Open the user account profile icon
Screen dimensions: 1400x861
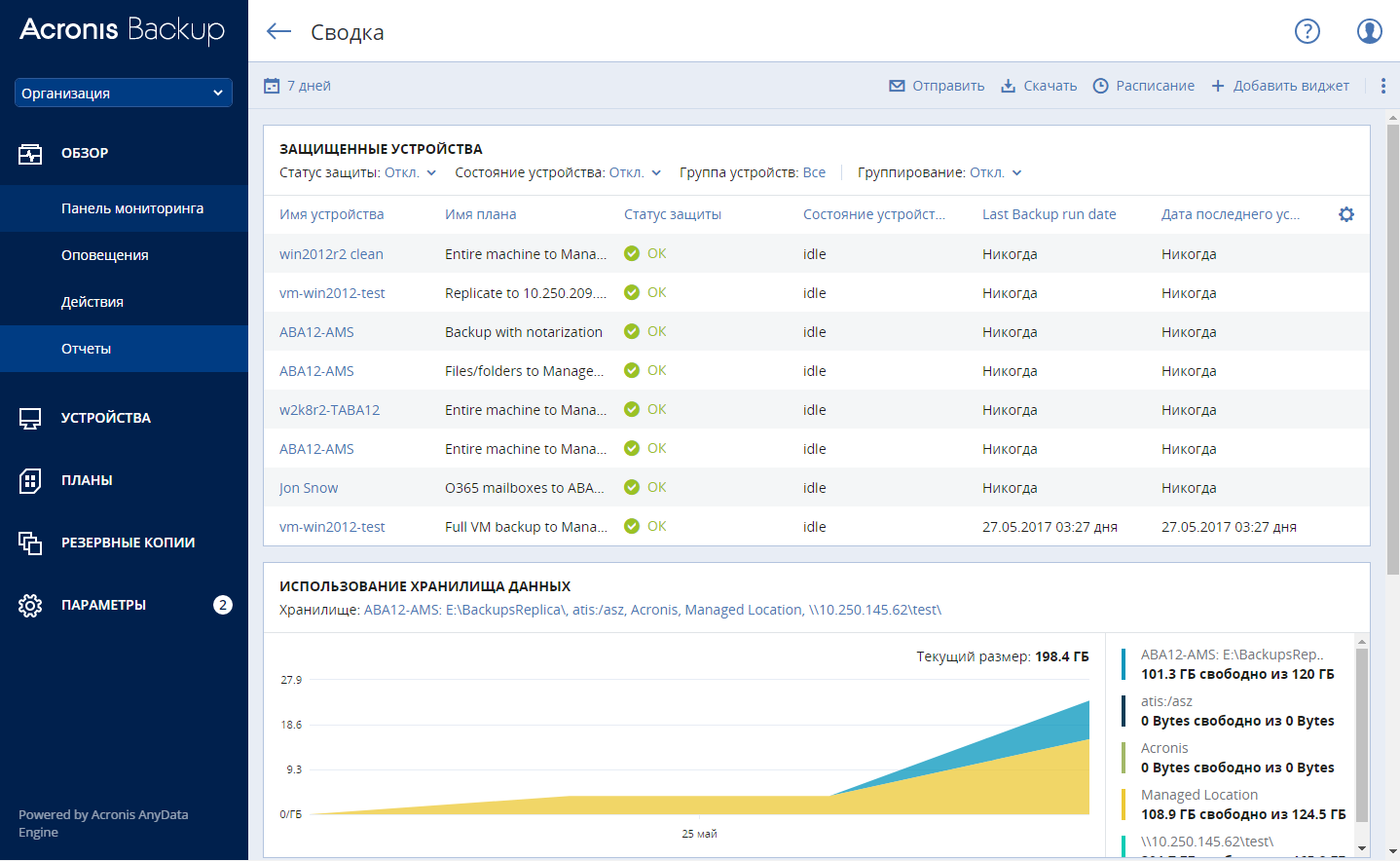tap(1369, 31)
